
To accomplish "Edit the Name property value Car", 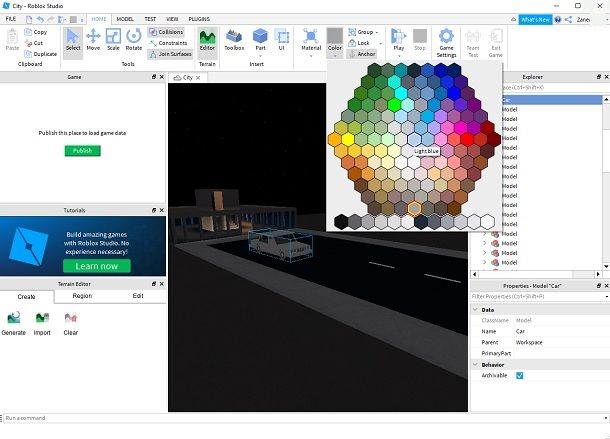I will pos(560,331).
